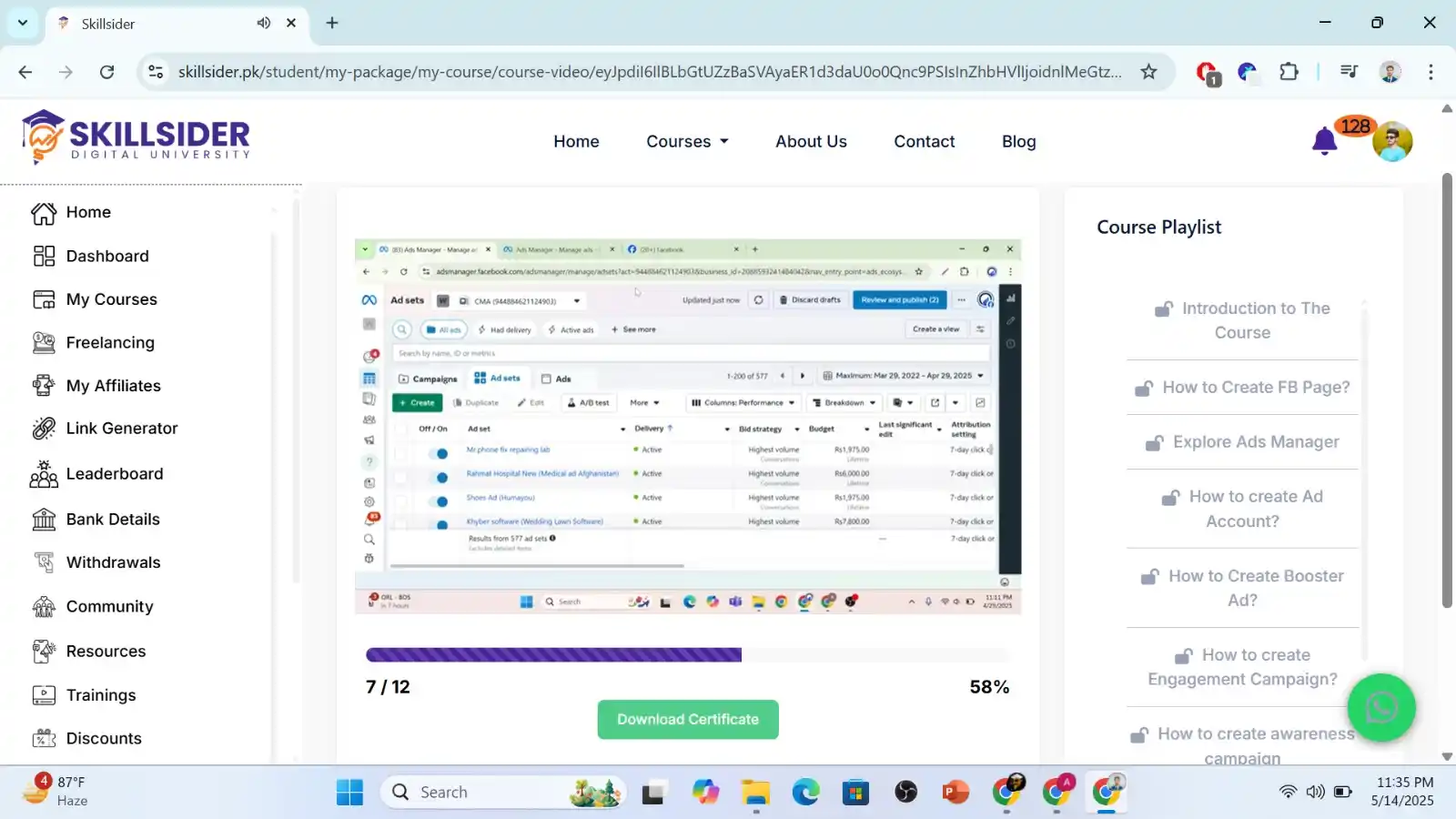
Task: Open Bank Details in the sidebar
Action: [96, 520]
